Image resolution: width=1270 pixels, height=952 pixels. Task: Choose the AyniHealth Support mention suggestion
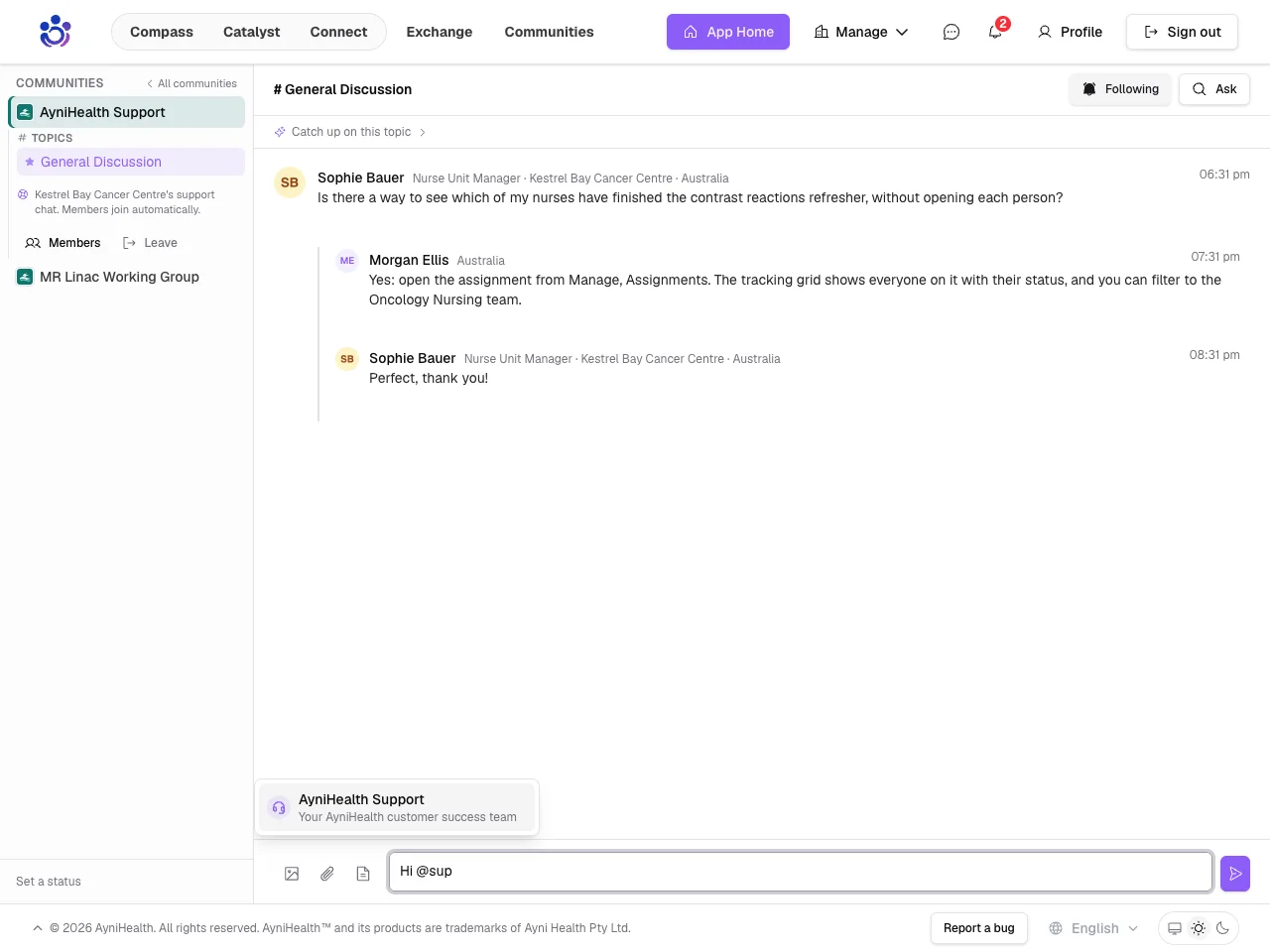pyautogui.click(x=397, y=807)
